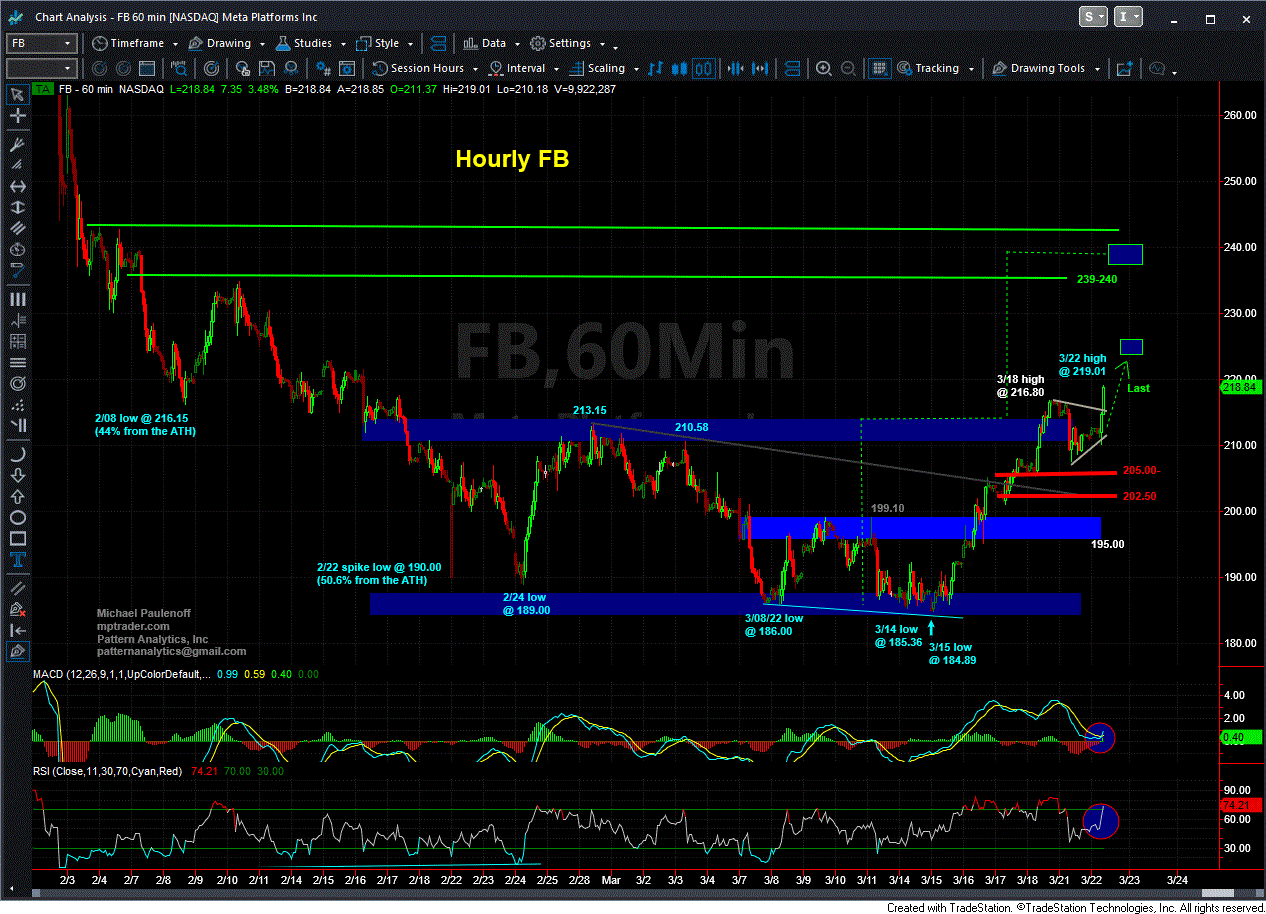Switch to solid candlestick chart style
Image resolution: width=1266 pixels, height=914 pixels.
coord(680,68)
